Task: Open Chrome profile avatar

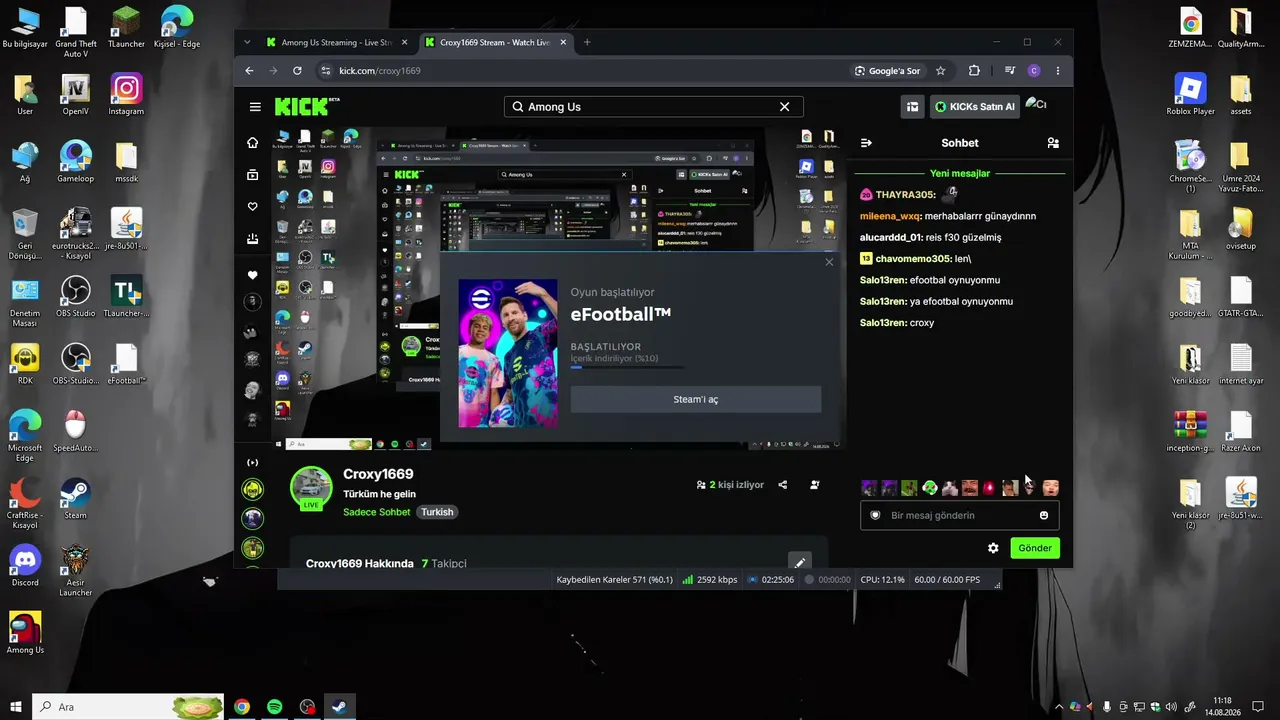Action: [1034, 71]
